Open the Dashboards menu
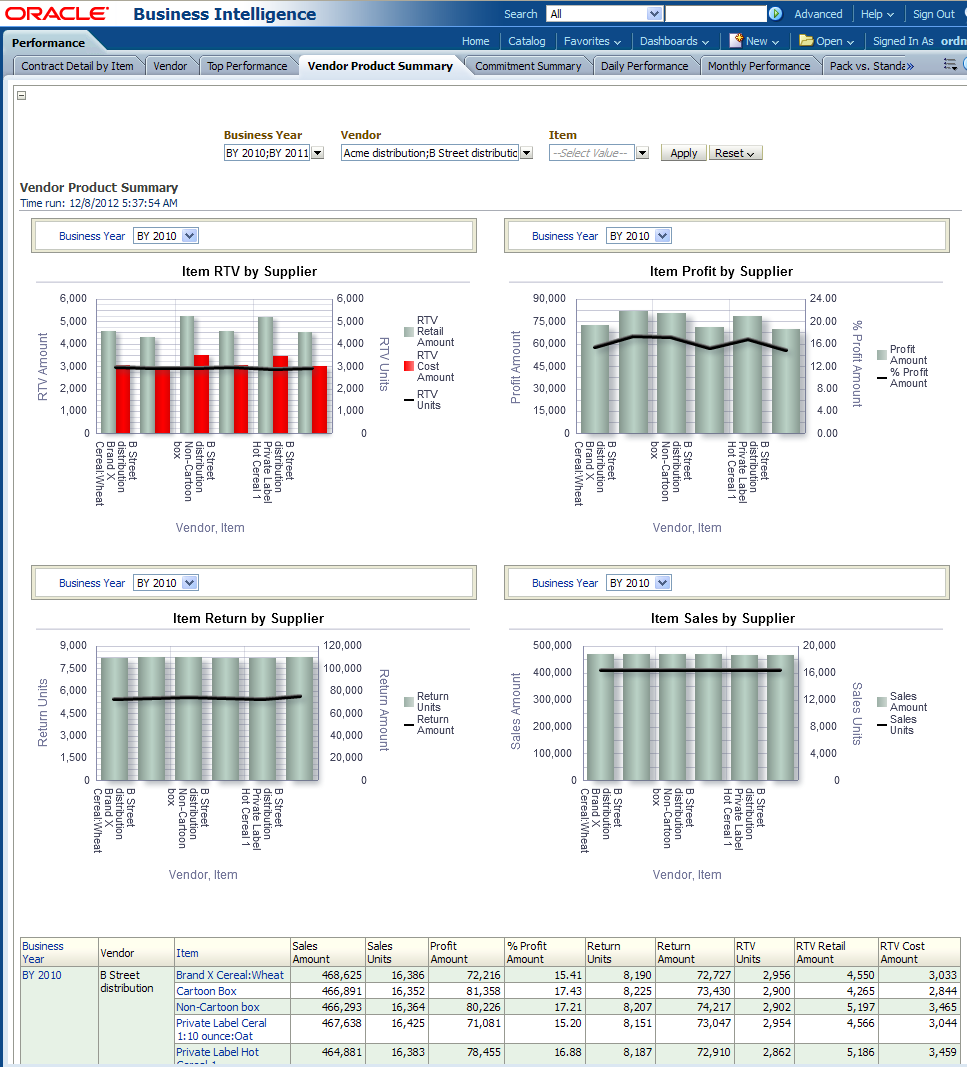The image size is (967, 1067). click(674, 41)
